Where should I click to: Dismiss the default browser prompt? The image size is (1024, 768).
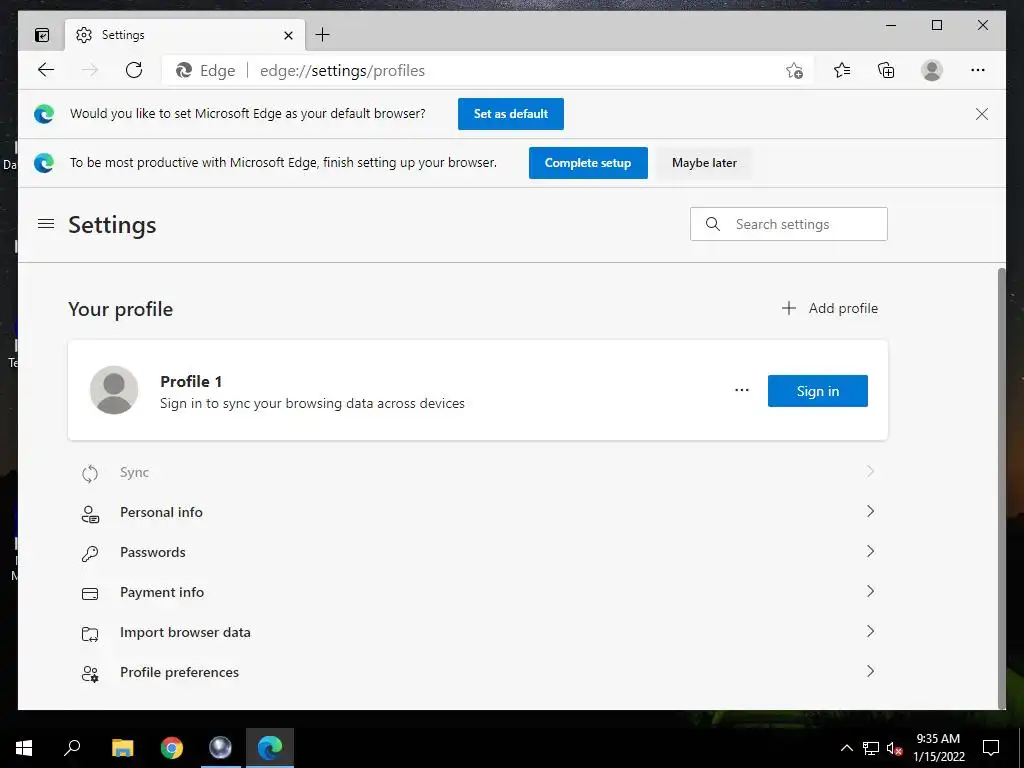click(982, 114)
